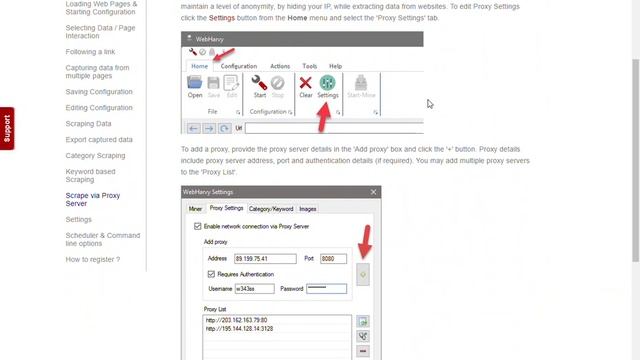Open the Keyword based Scraping topic
This screenshot has height=360, width=640.
[90, 176]
